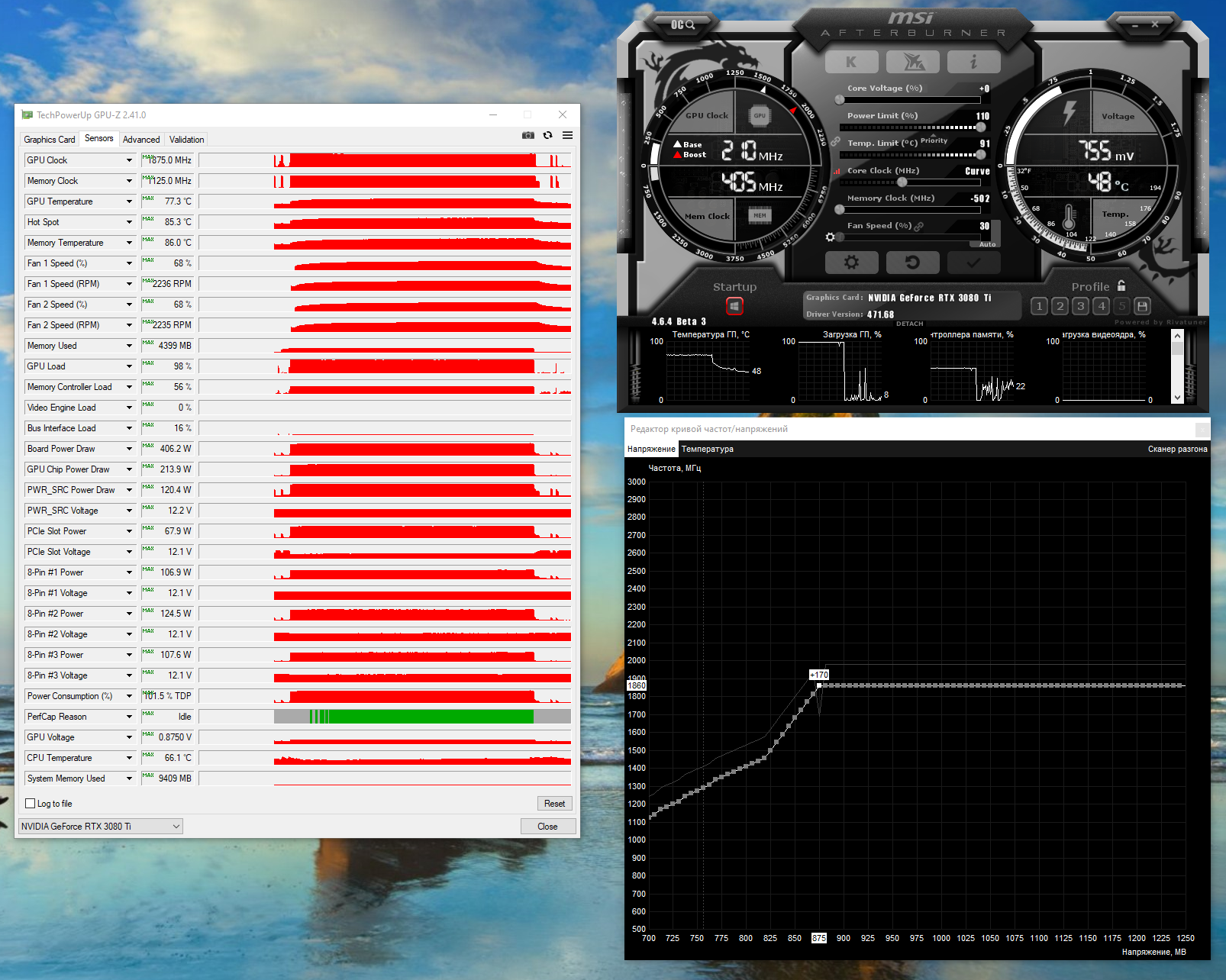Expand the Memory Used sensor dropdown
The image size is (1226, 980).
click(129, 346)
